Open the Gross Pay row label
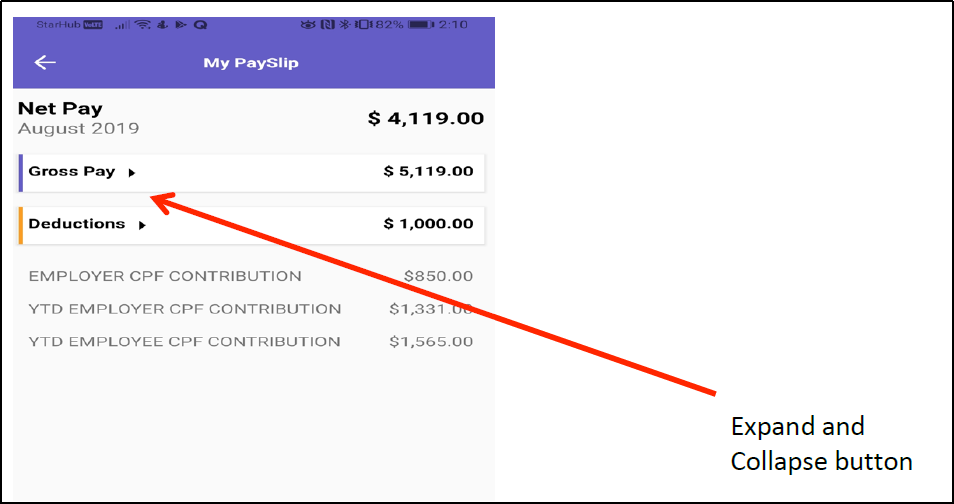The height and width of the screenshot is (504, 954). coord(72,172)
